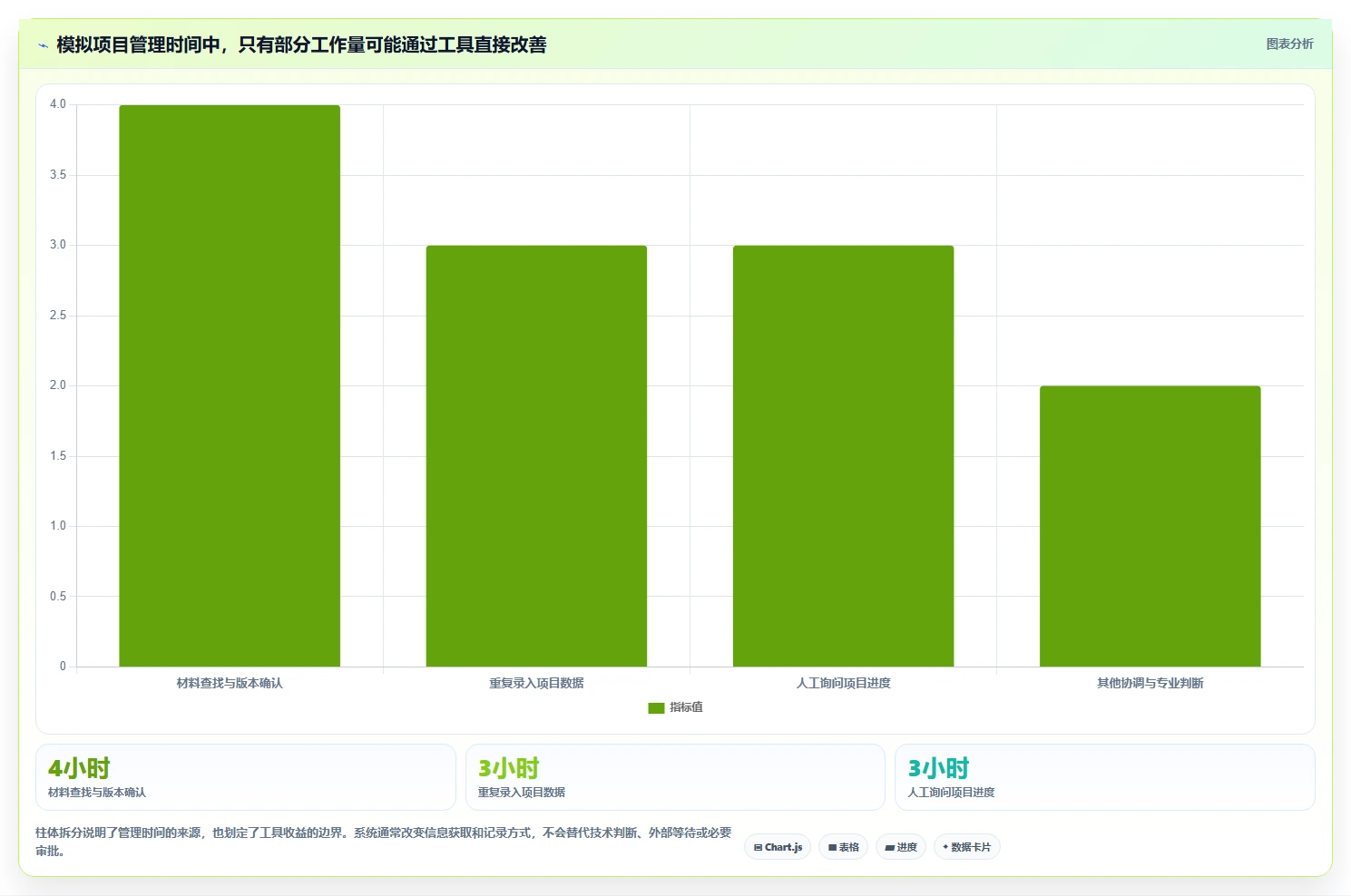Open the 3小时 重复录入项目数据 card
Image resolution: width=1351 pixels, height=896 pixels.
pos(675,777)
